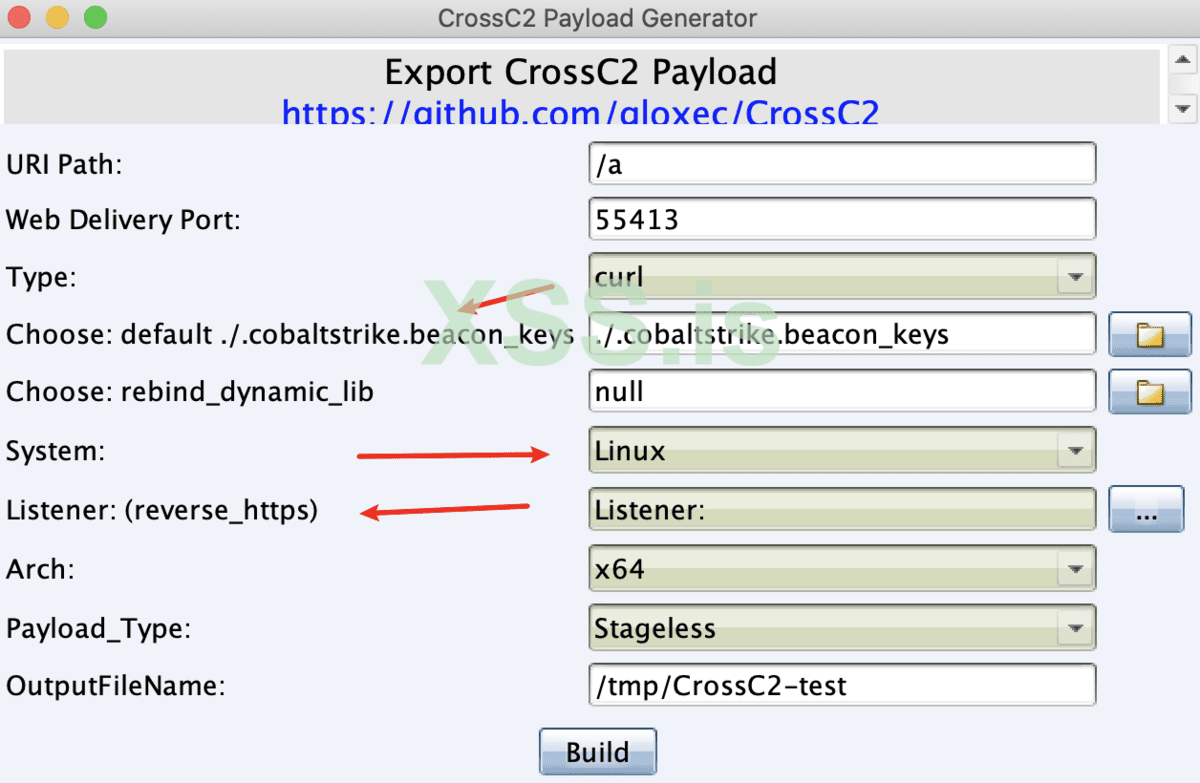Click the OutputFileName input field
Screen dimensions: 1200x783
[843, 686]
